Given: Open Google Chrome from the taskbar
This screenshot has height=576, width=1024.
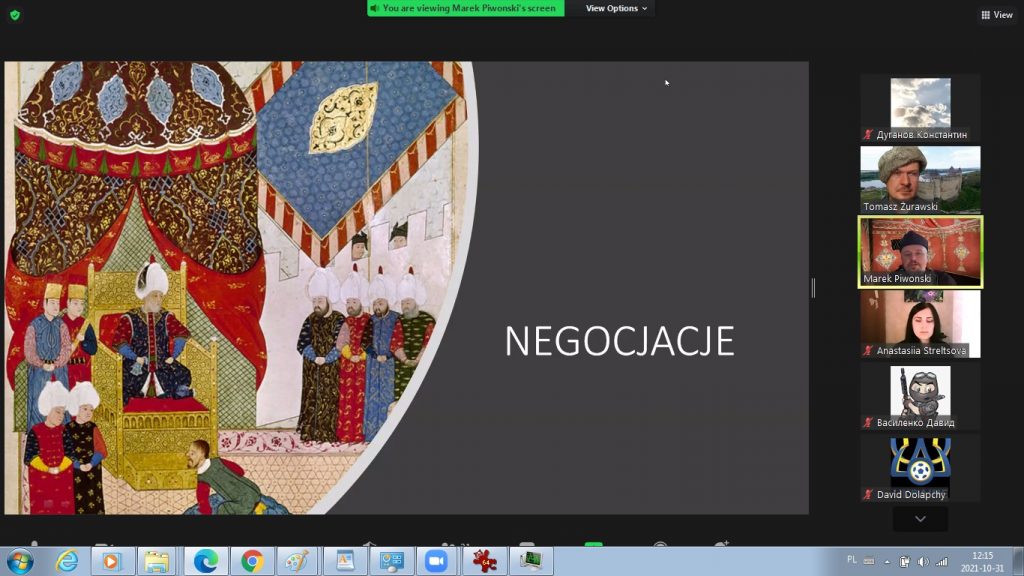Looking at the screenshot, I should (x=252, y=561).
